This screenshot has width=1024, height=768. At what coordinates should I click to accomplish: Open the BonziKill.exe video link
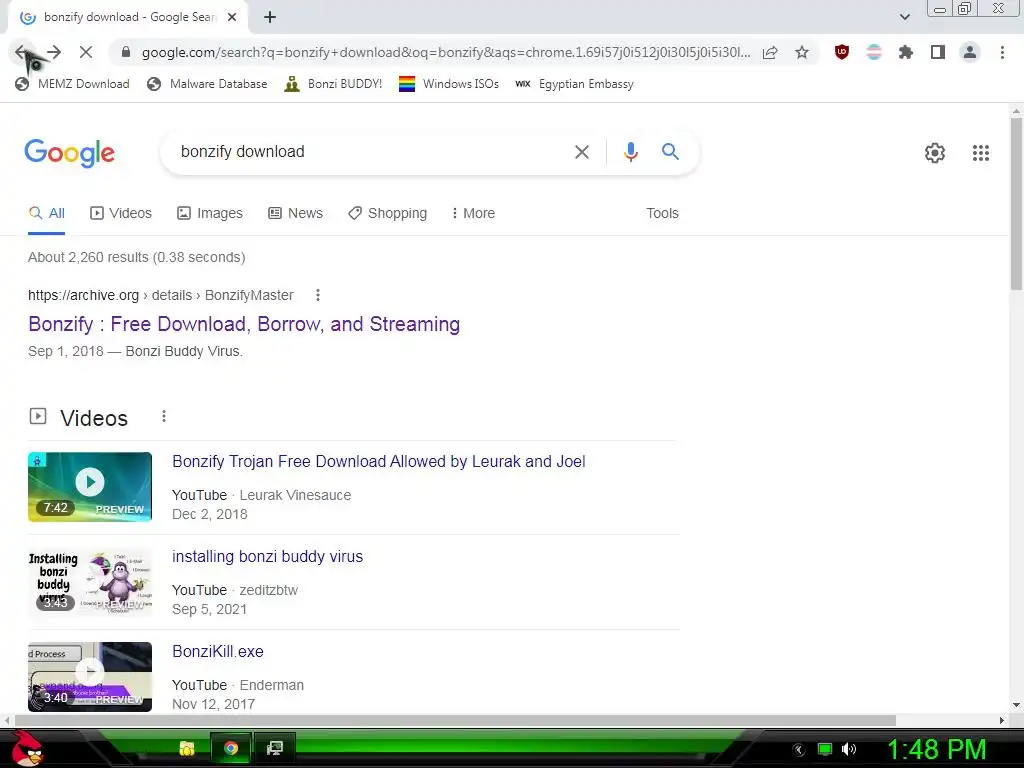click(x=217, y=652)
